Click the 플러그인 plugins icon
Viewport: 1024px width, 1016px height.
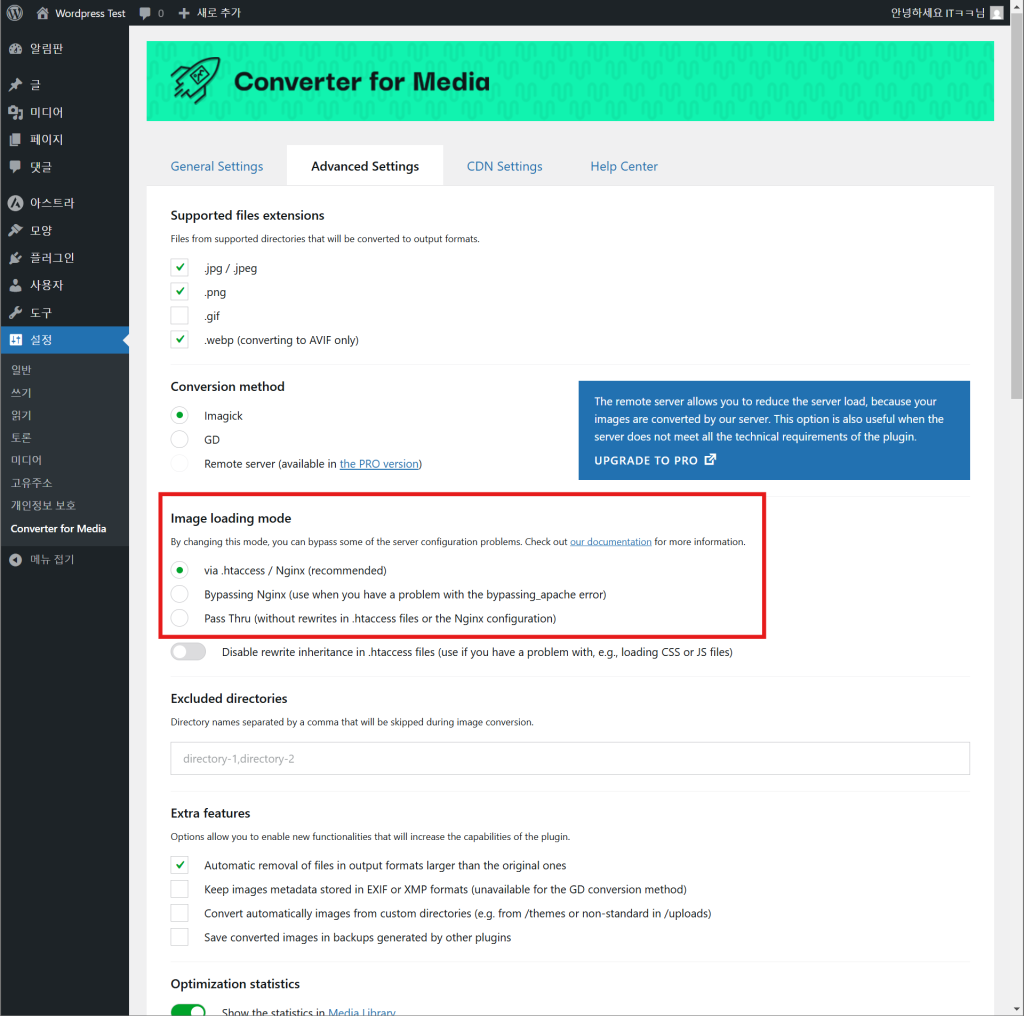pos(16,258)
